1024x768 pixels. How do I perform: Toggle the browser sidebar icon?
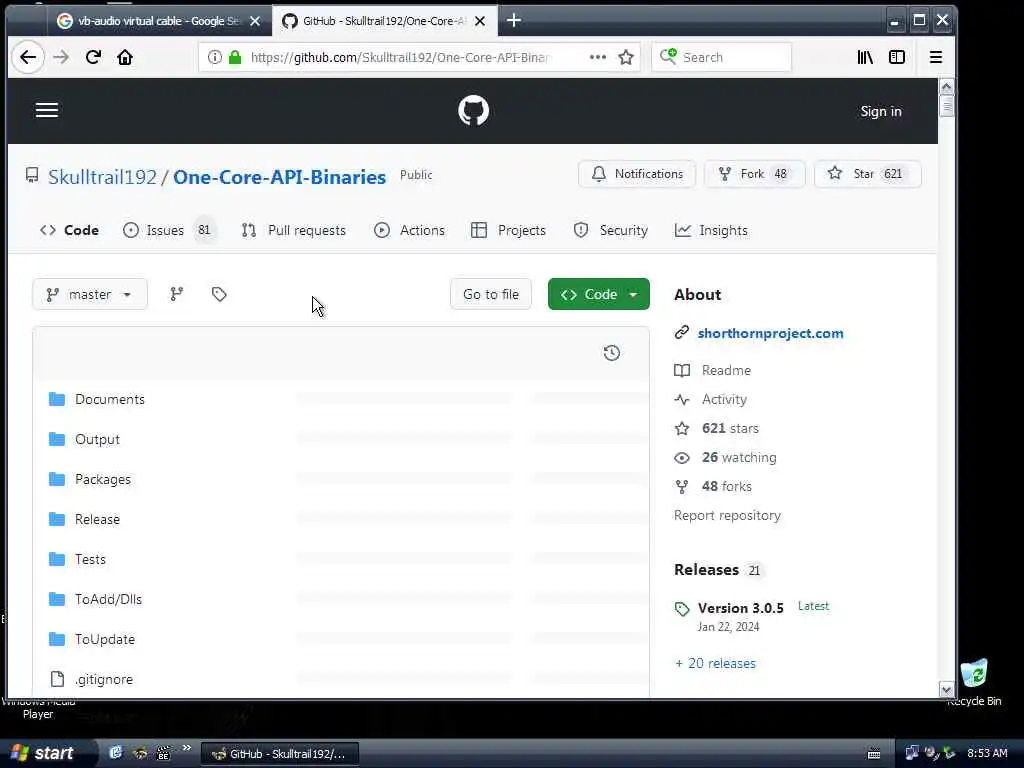tap(897, 57)
